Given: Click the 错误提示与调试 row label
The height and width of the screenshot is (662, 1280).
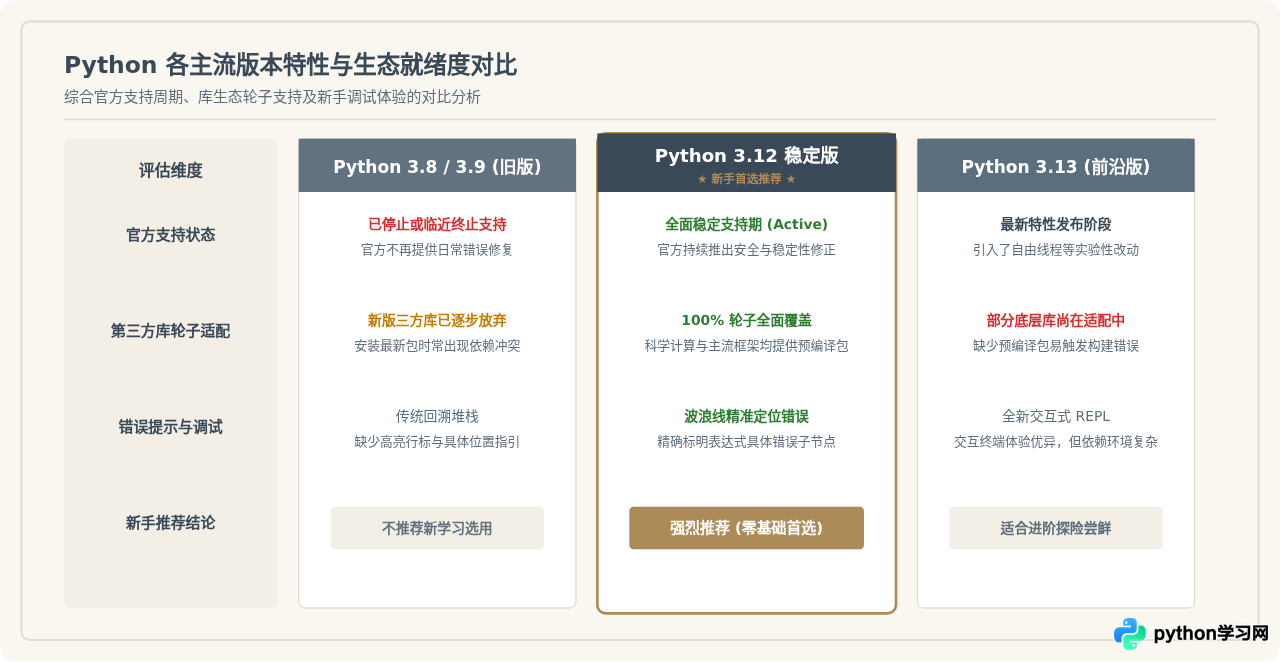Looking at the screenshot, I should click(x=170, y=427).
